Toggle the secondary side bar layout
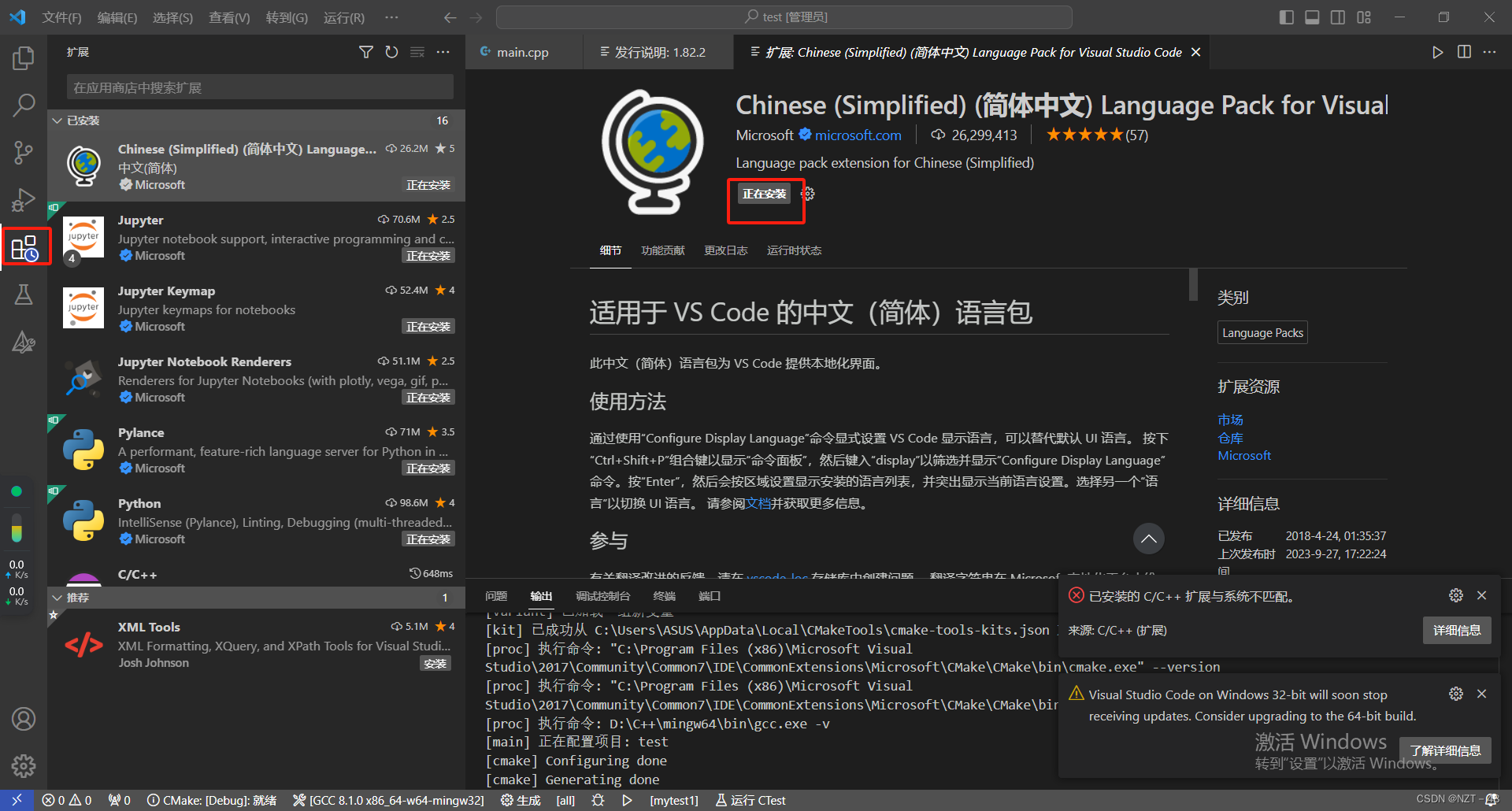The image size is (1512, 811). tap(1338, 17)
